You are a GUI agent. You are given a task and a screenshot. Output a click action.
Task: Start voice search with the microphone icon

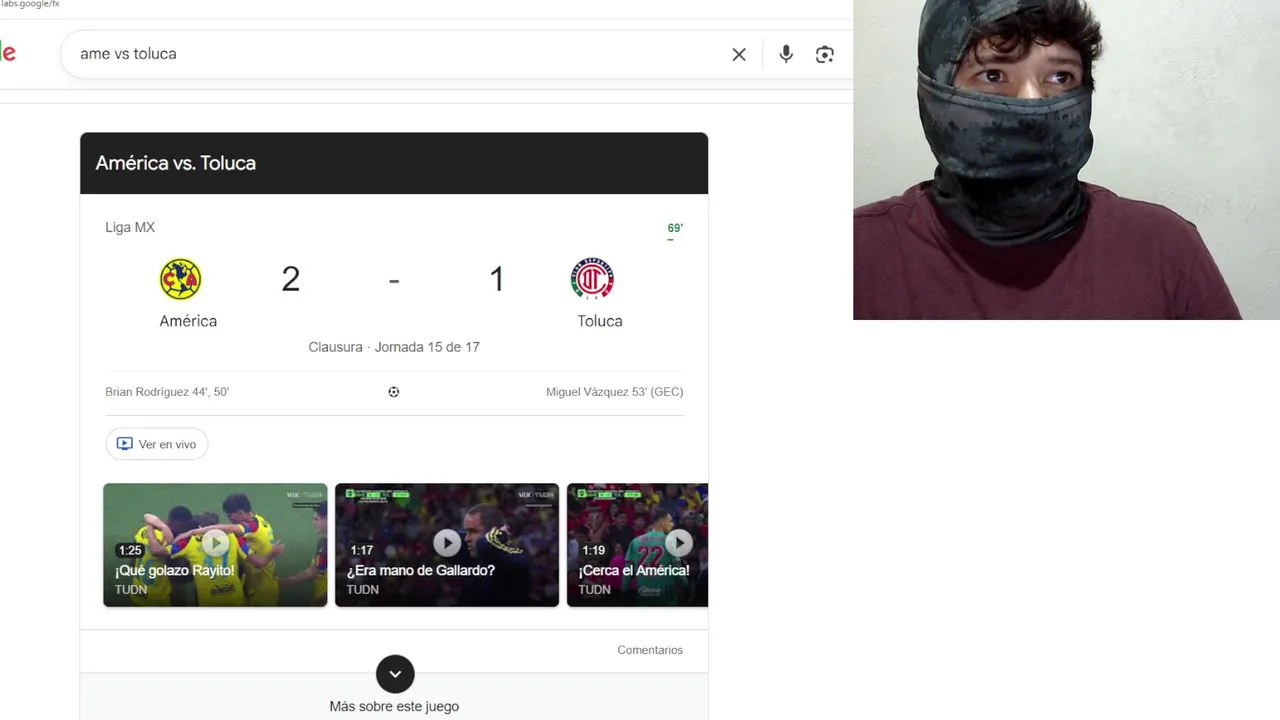pos(786,54)
